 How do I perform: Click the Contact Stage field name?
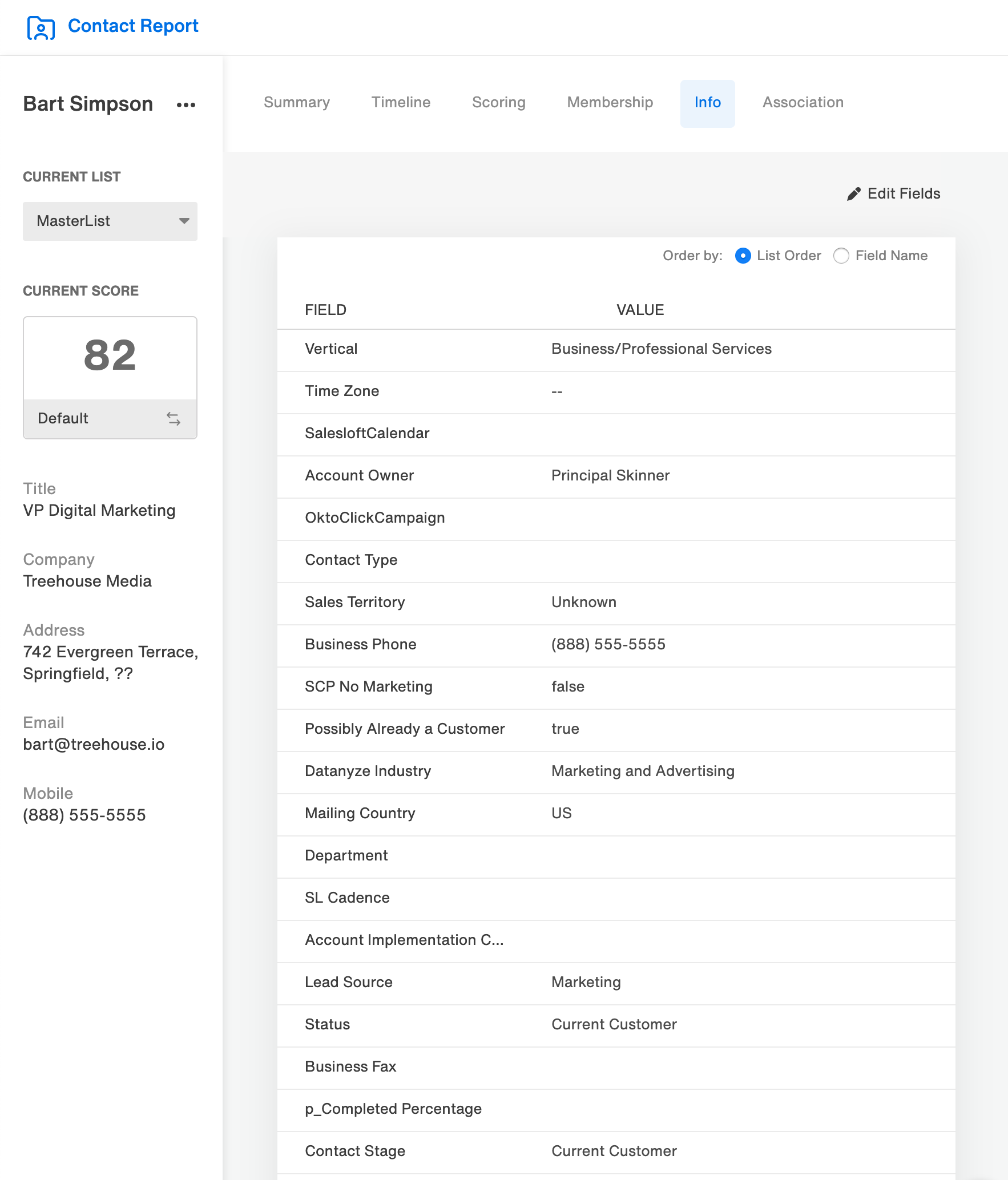[355, 1151]
